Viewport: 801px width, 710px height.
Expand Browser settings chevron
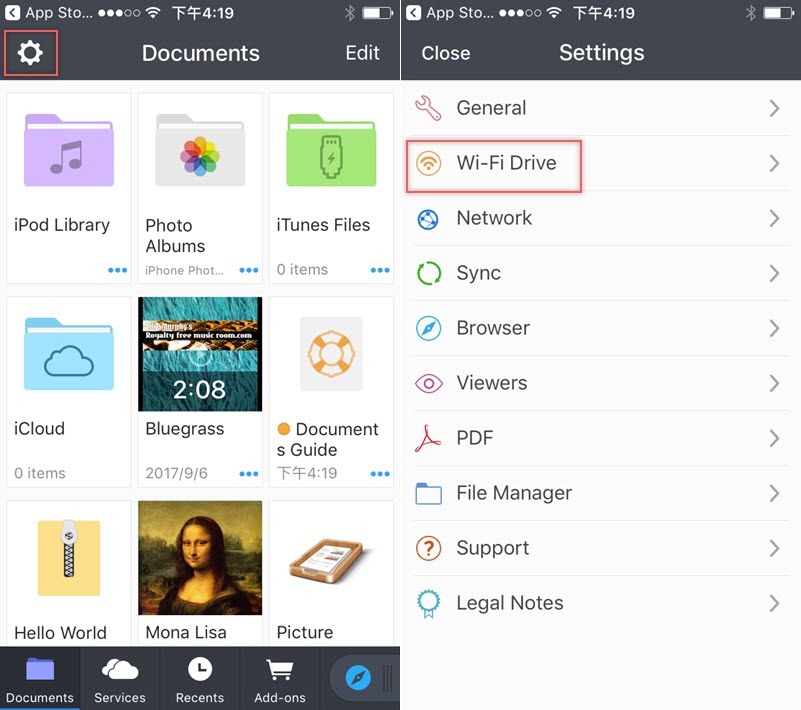click(774, 328)
